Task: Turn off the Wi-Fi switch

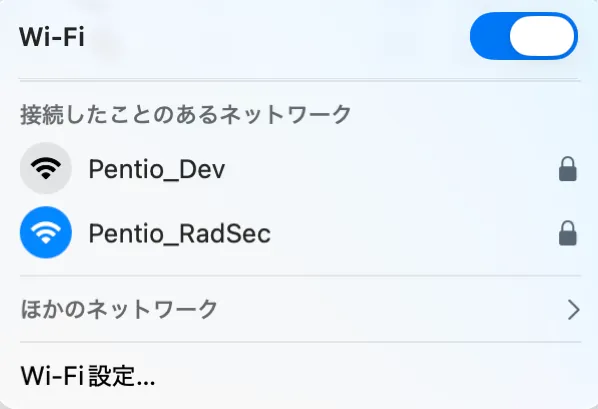Action: pos(524,36)
